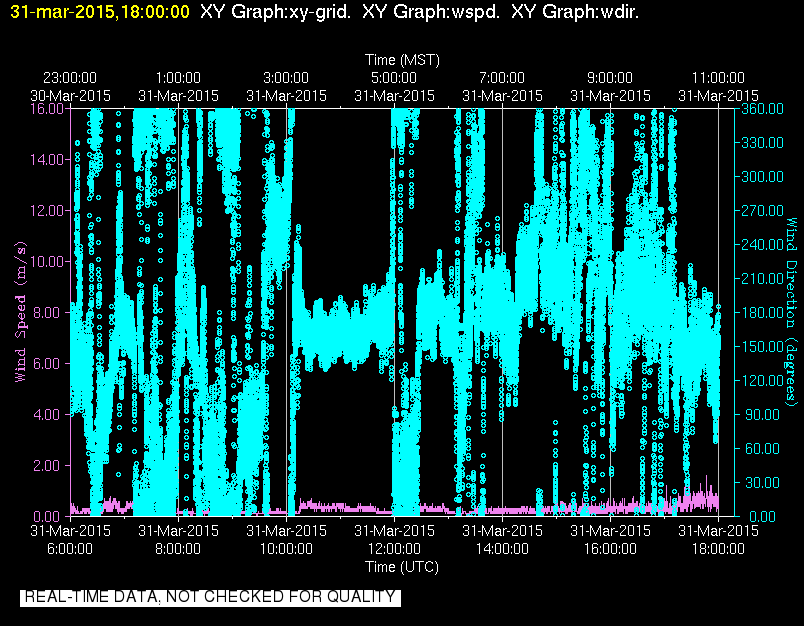Click the 23:00:00 MST tick label
804x626 pixels.
click(70, 78)
